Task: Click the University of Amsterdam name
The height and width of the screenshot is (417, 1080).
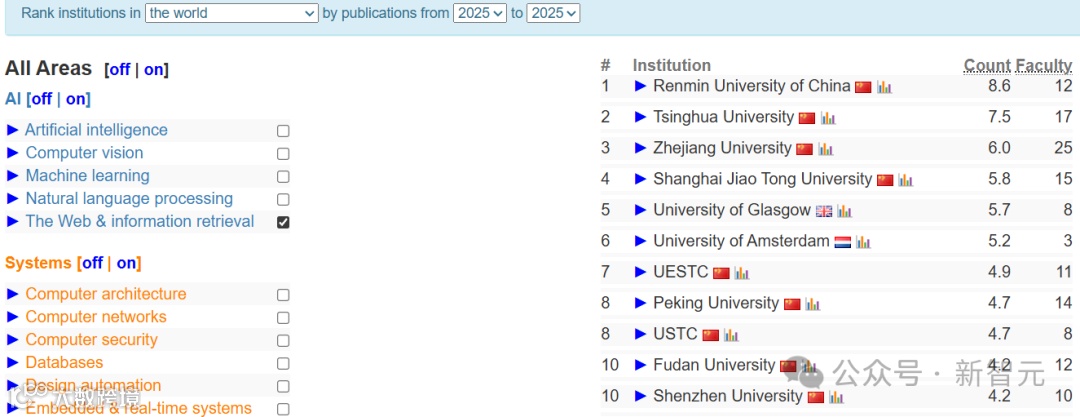Action: [x=741, y=241]
